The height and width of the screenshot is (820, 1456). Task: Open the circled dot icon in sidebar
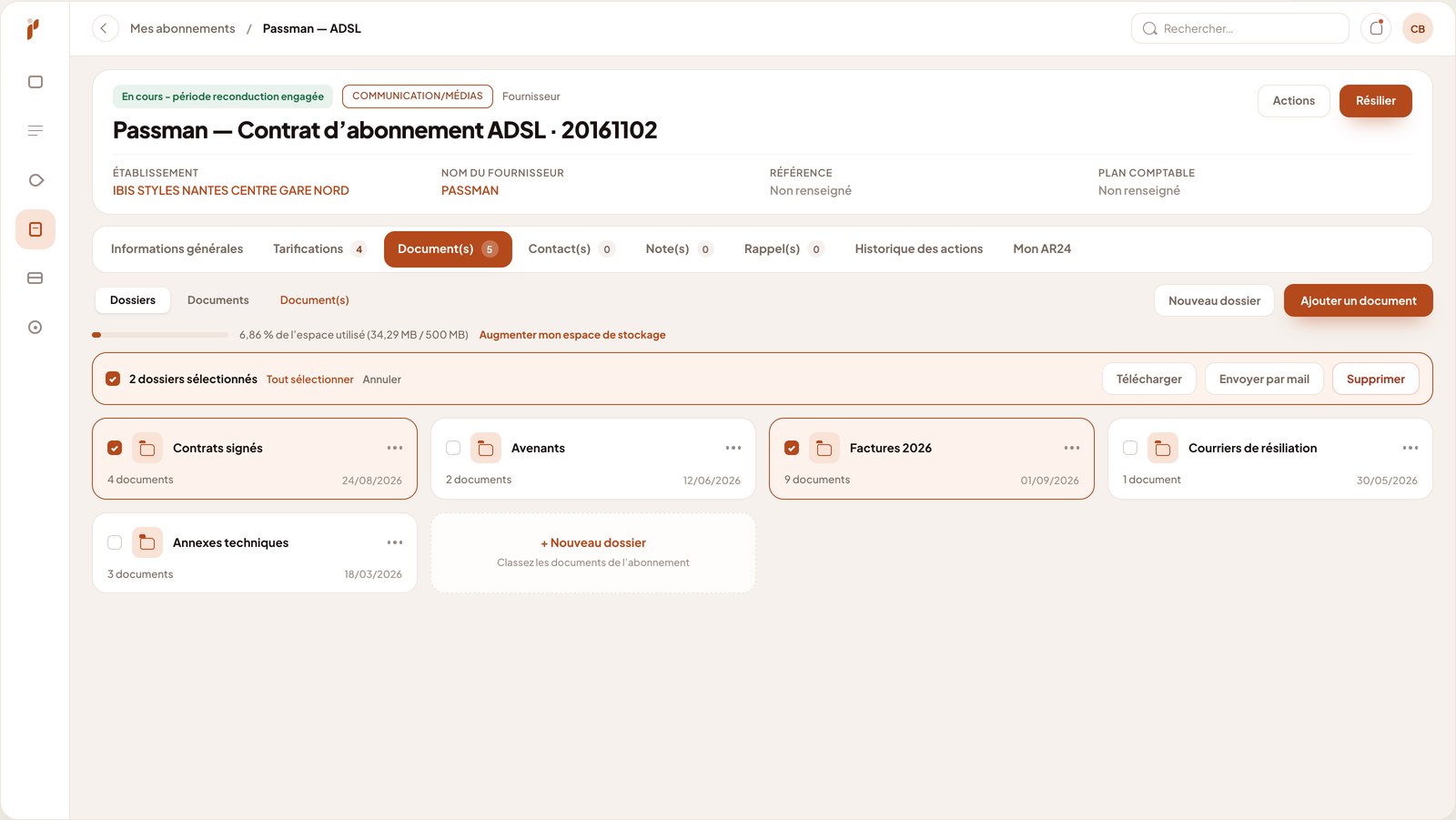35,328
